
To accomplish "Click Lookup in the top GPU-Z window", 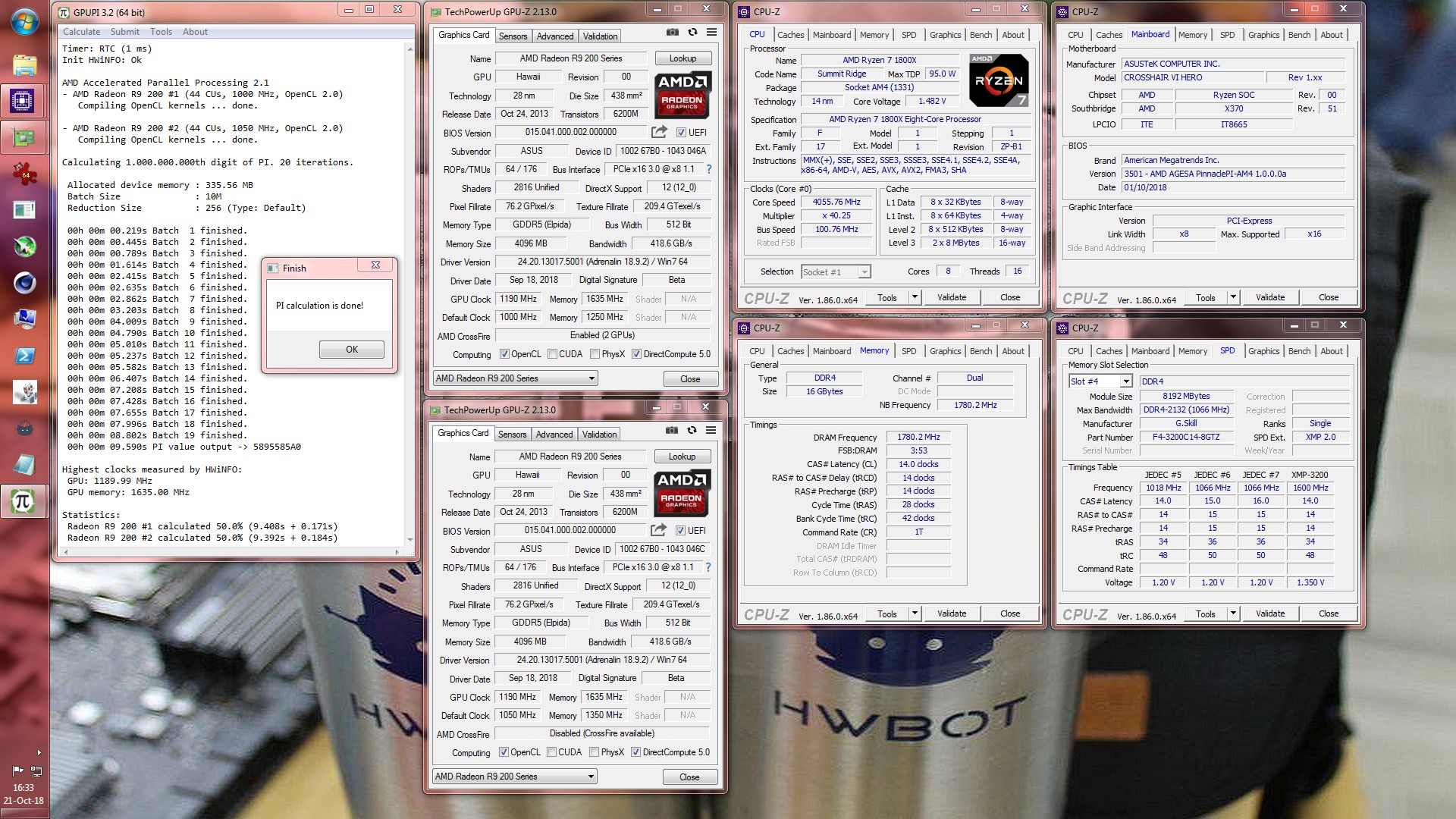I will (682, 58).
